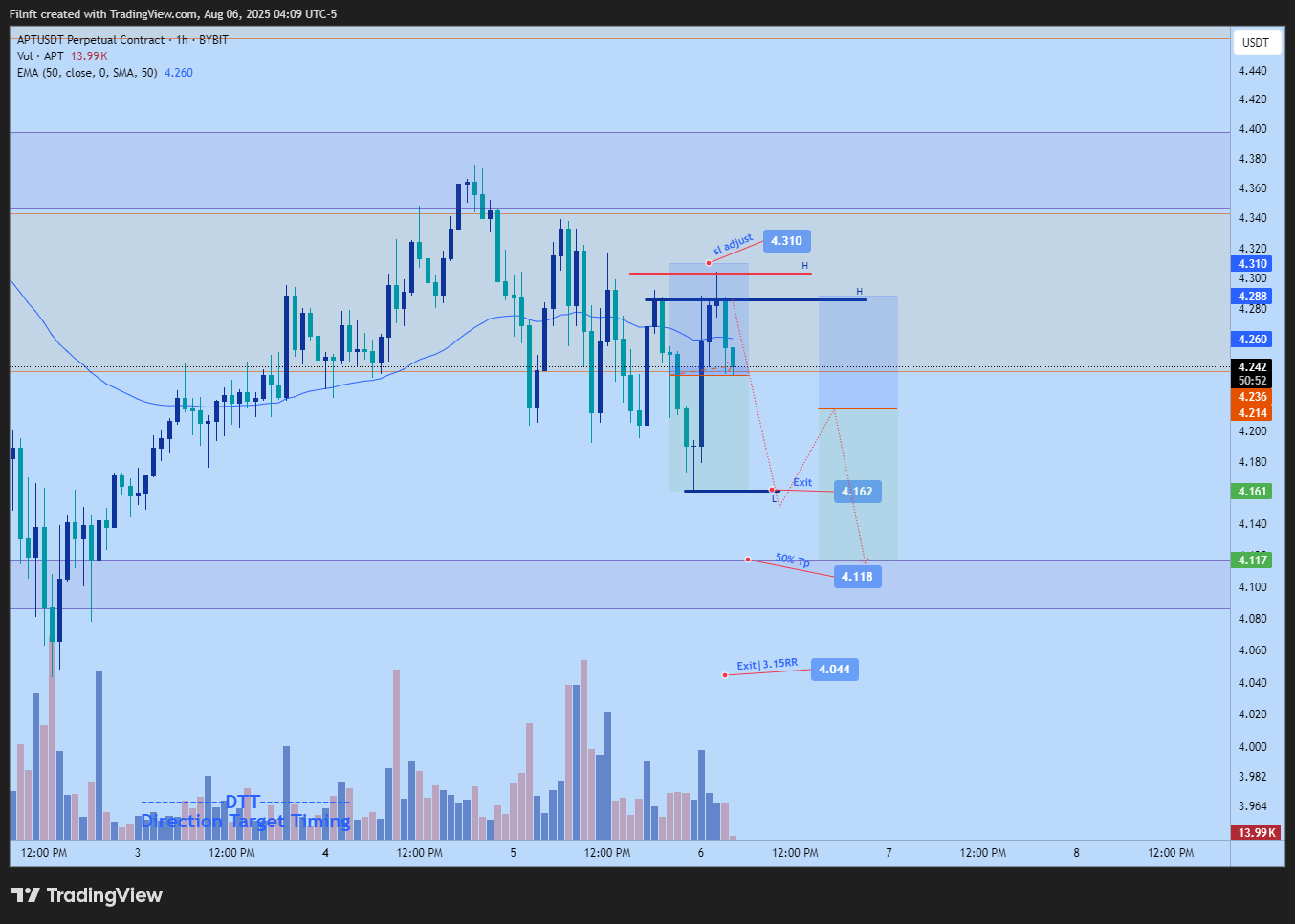Click the 4.200 price scale label
Image resolution: width=1295 pixels, height=924 pixels.
tap(1252, 431)
